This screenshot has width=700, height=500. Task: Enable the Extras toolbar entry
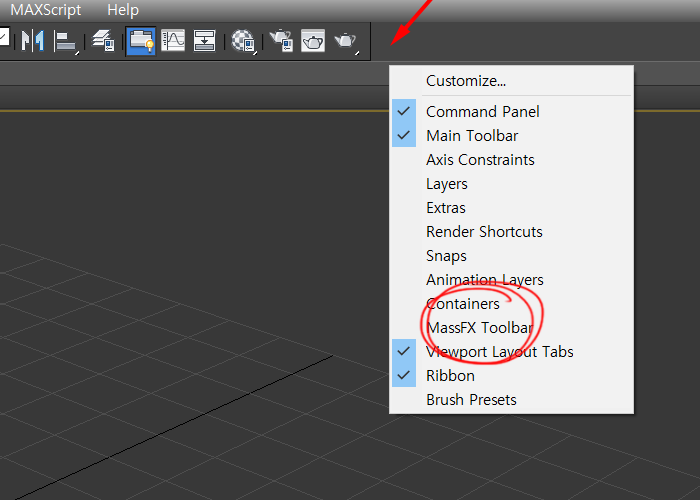pyautogui.click(x=512, y=208)
